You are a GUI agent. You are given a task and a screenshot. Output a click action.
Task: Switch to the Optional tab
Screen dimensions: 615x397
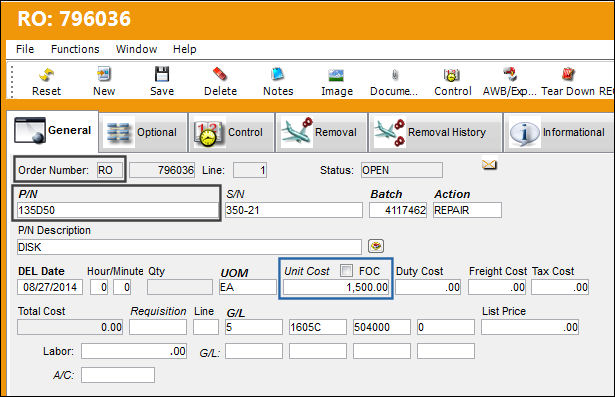click(x=143, y=132)
